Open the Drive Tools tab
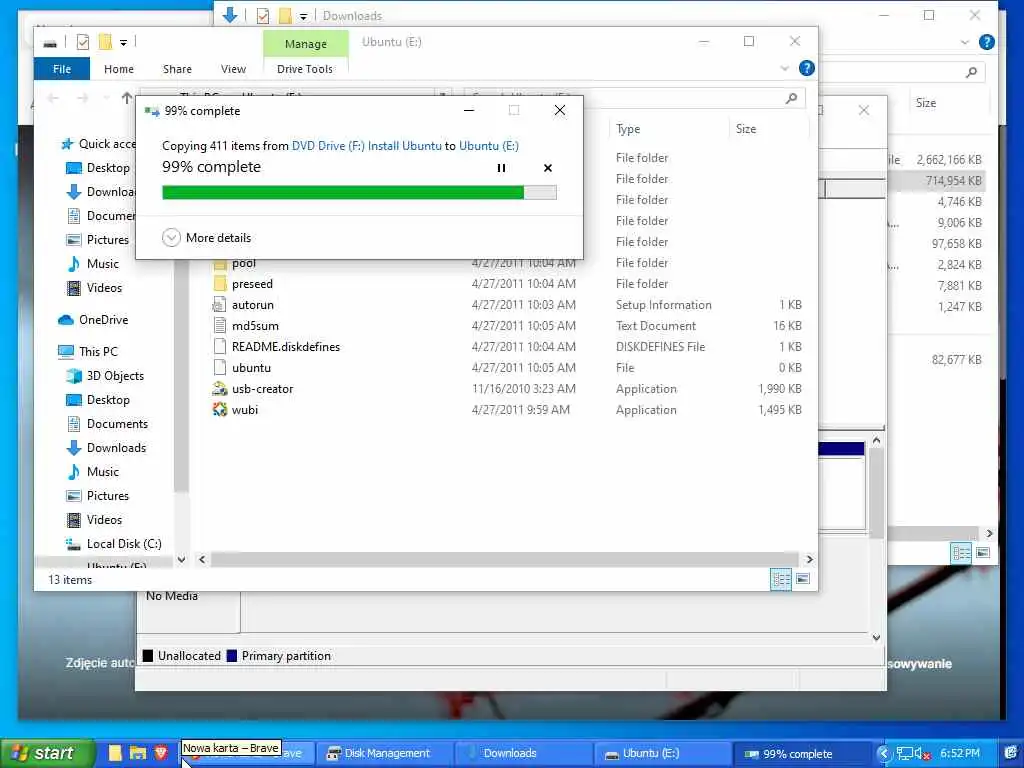 (304, 69)
